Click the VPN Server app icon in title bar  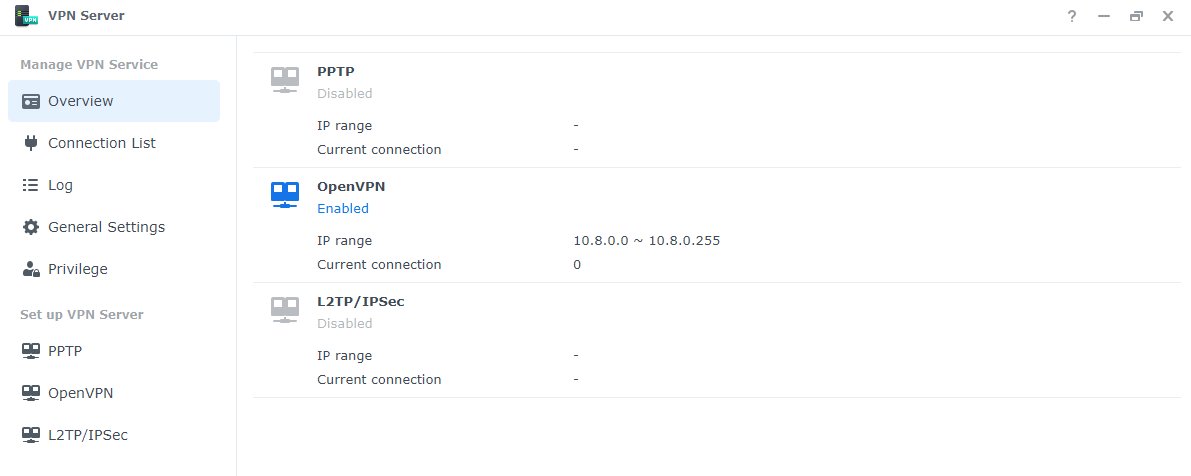click(x=27, y=16)
